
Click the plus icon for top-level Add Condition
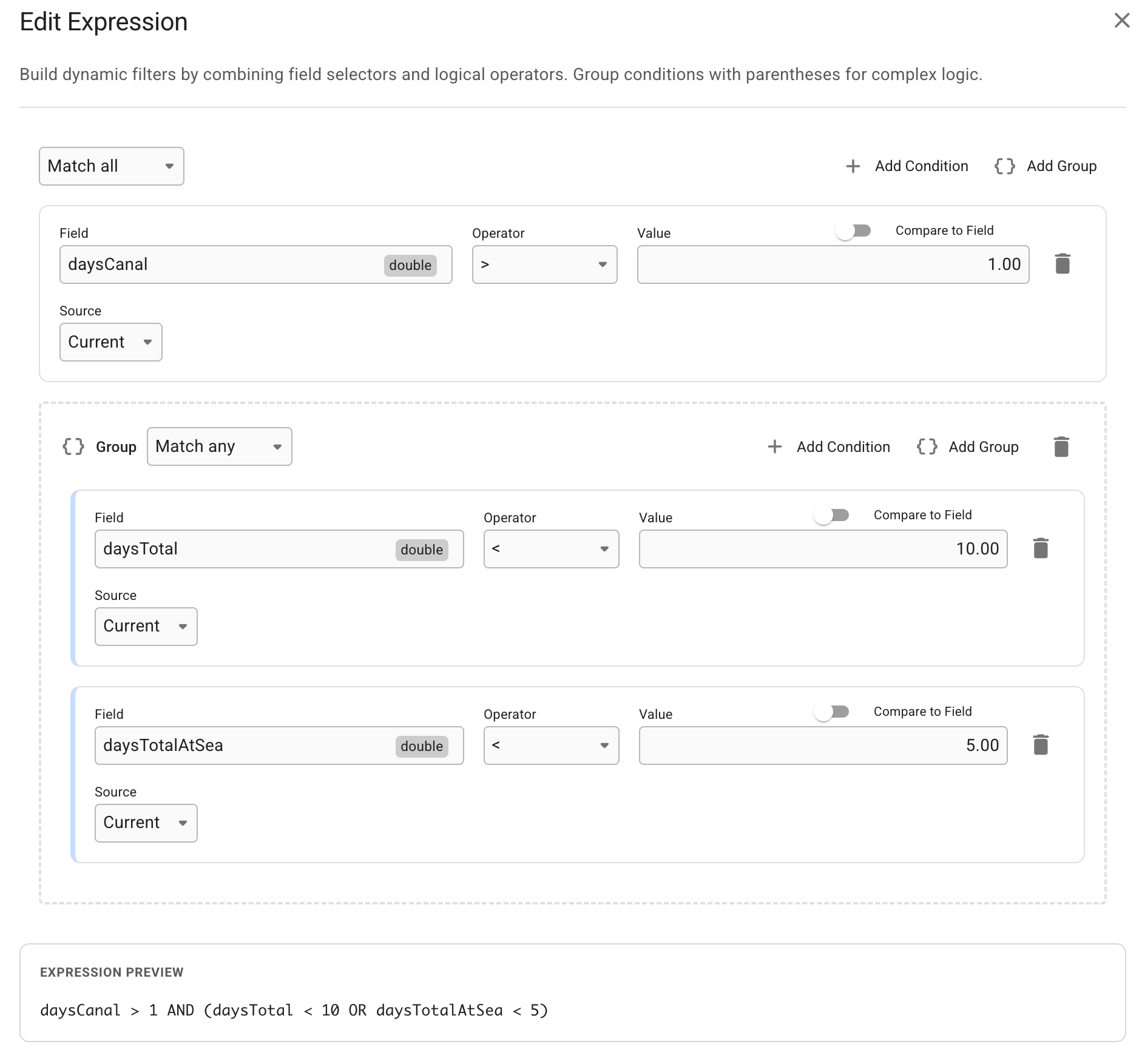(x=853, y=166)
